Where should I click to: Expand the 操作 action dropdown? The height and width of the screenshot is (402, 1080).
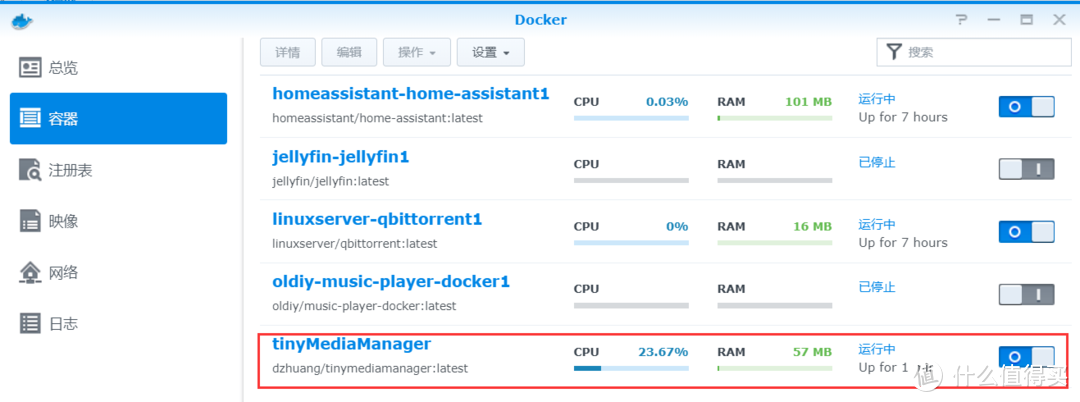pyautogui.click(x=417, y=52)
